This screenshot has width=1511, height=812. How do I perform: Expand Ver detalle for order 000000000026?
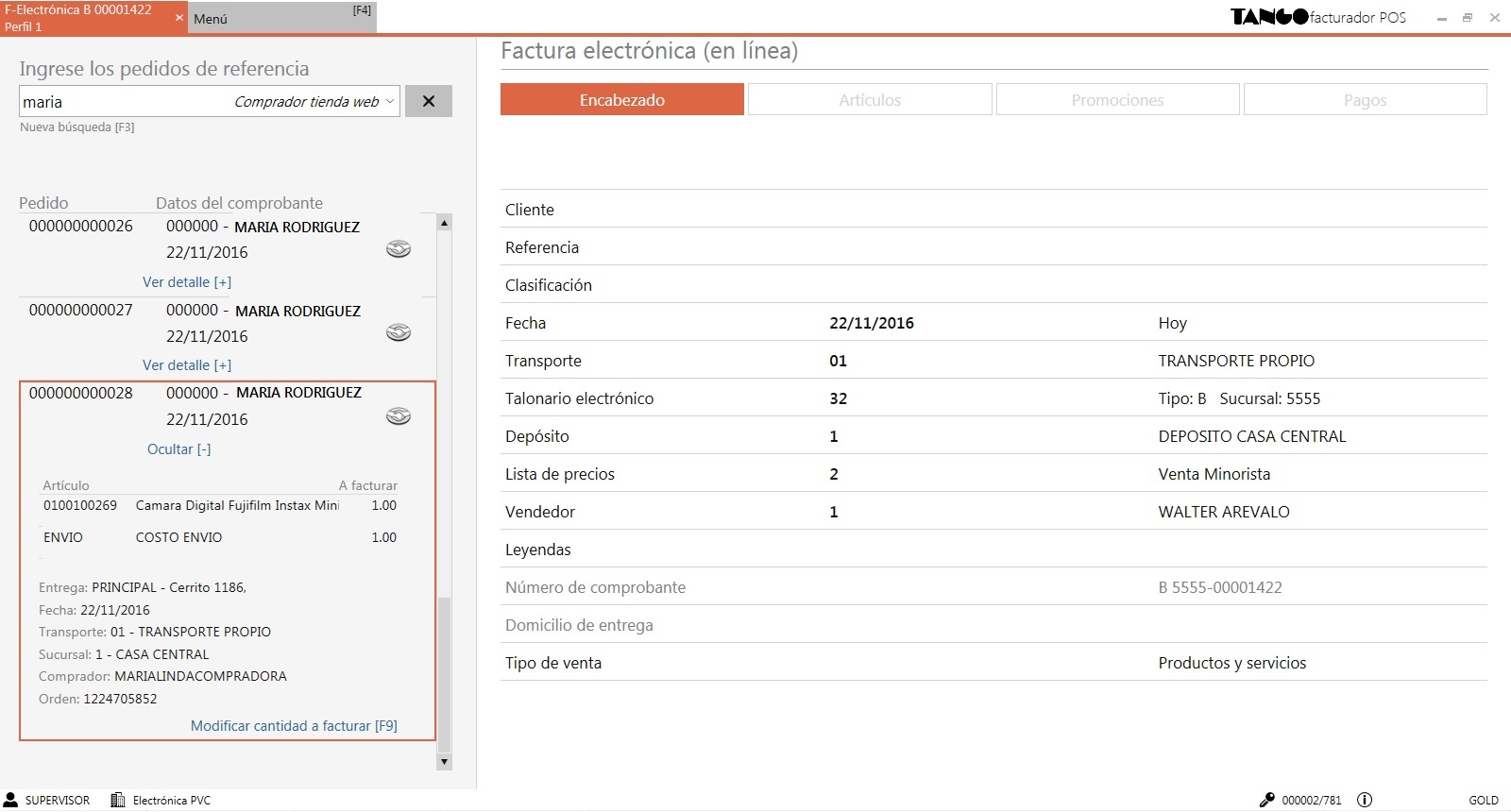[x=187, y=282]
